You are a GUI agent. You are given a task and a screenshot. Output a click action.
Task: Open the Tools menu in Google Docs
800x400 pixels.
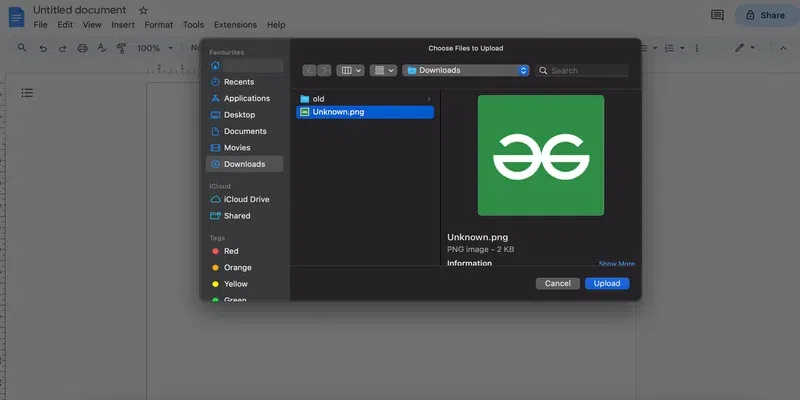pyautogui.click(x=193, y=24)
